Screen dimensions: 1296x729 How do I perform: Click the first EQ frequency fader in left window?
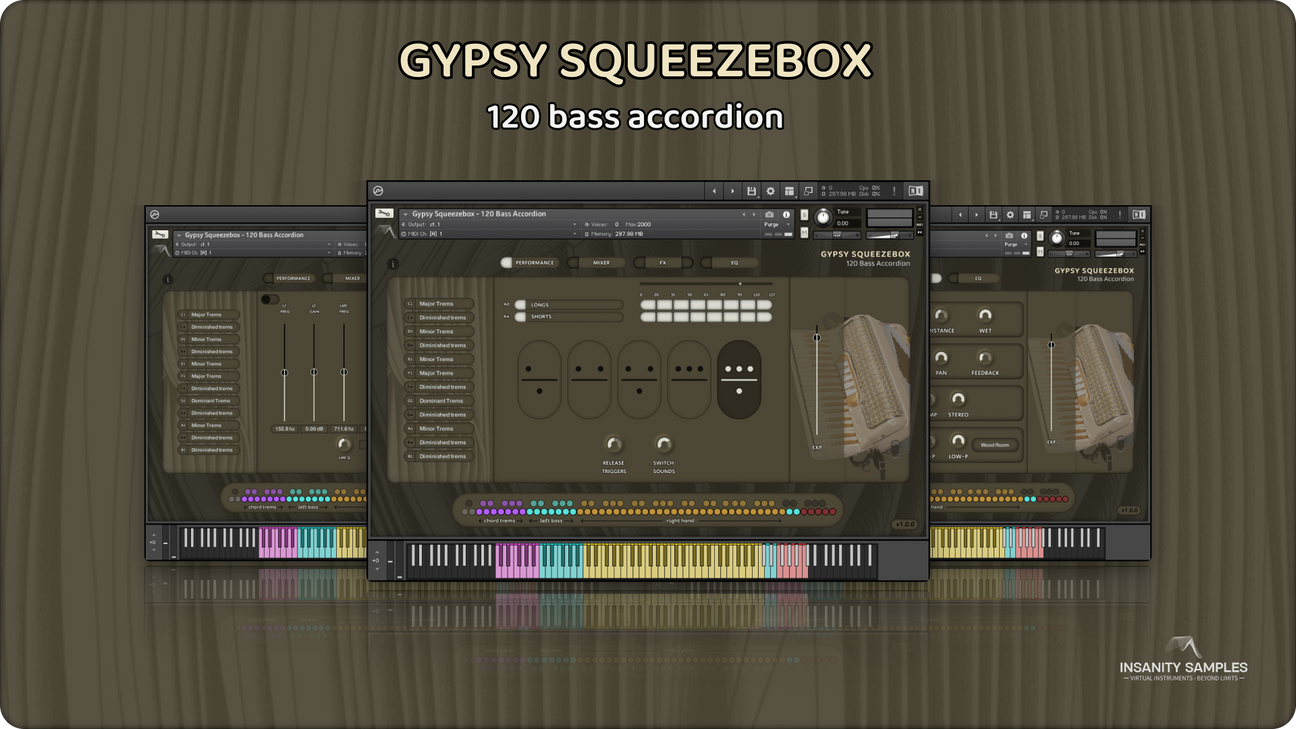(284, 372)
